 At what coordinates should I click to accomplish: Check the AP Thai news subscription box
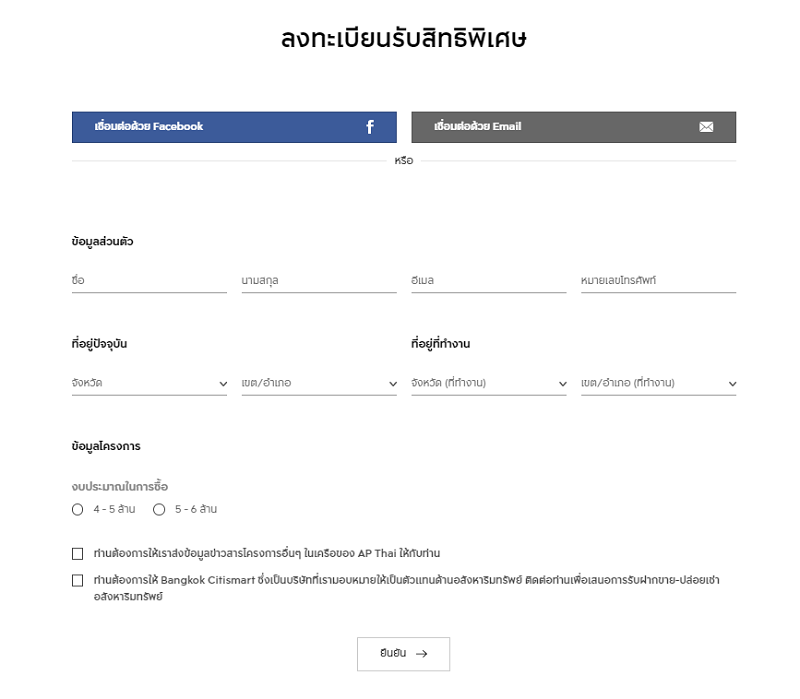(78, 554)
